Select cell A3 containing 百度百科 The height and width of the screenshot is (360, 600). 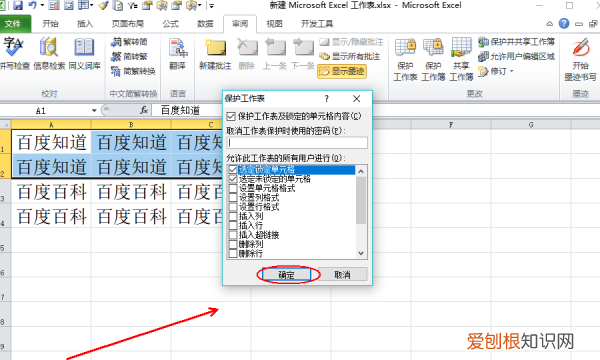click(x=51, y=191)
